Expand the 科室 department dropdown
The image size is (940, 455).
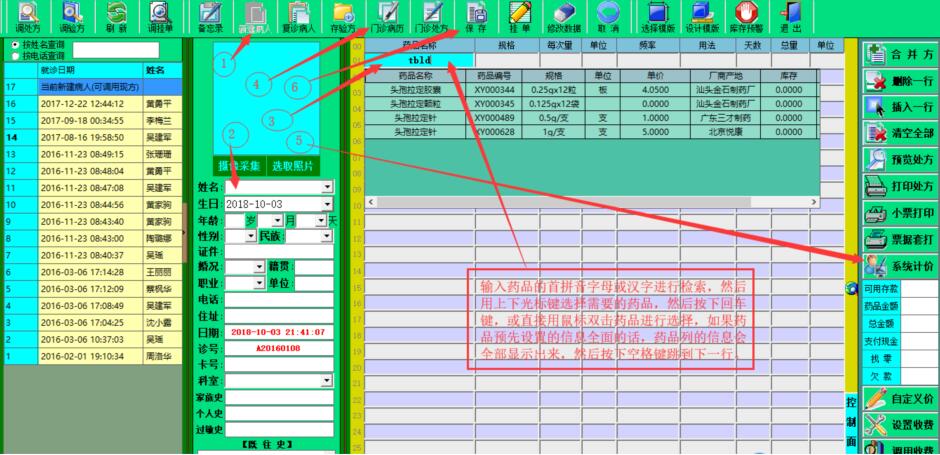coord(327,380)
